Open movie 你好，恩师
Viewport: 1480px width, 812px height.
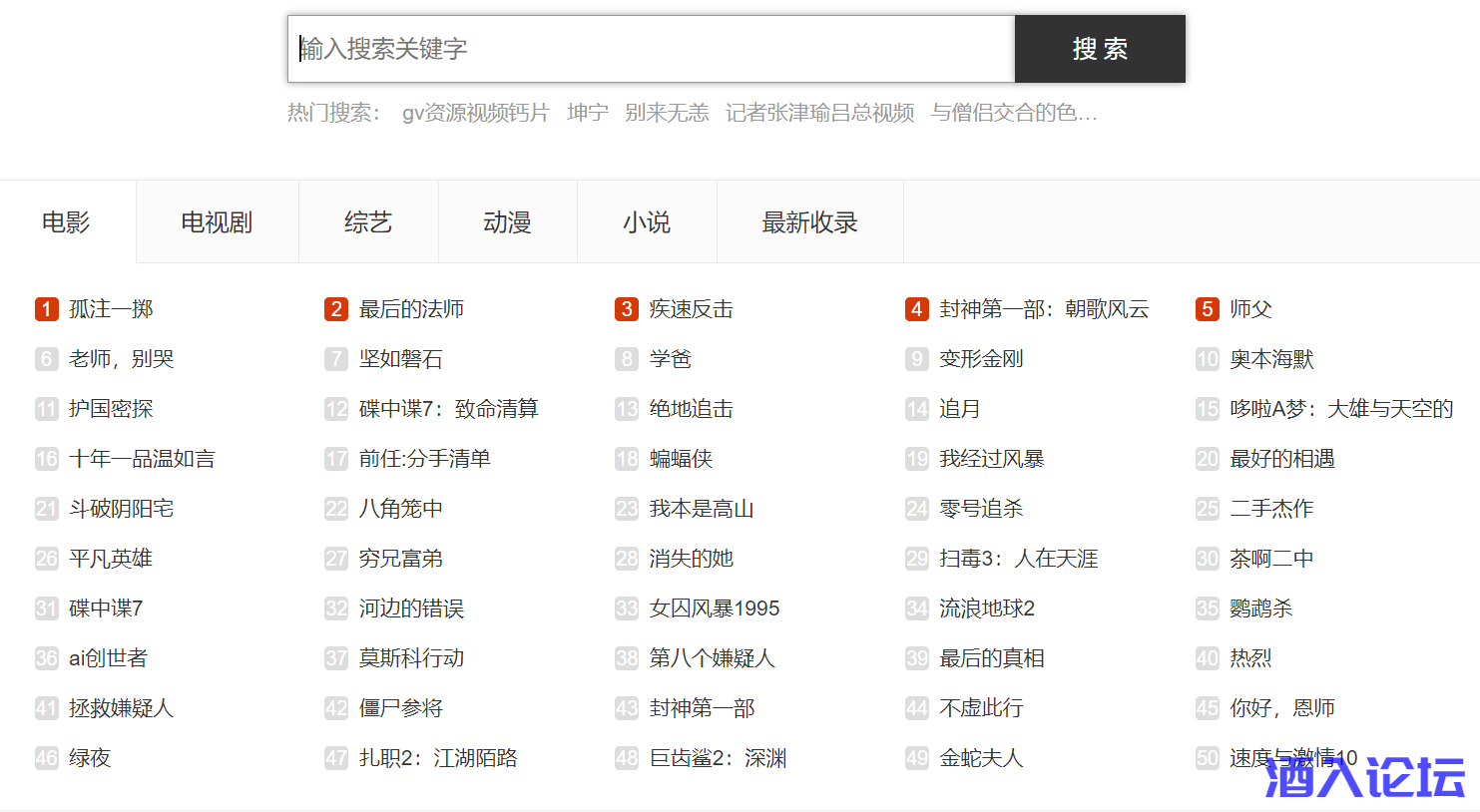tap(1282, 708)
